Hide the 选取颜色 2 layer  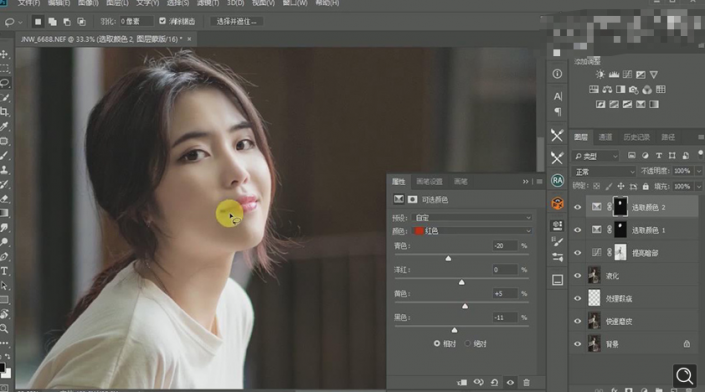click(577, 207)
